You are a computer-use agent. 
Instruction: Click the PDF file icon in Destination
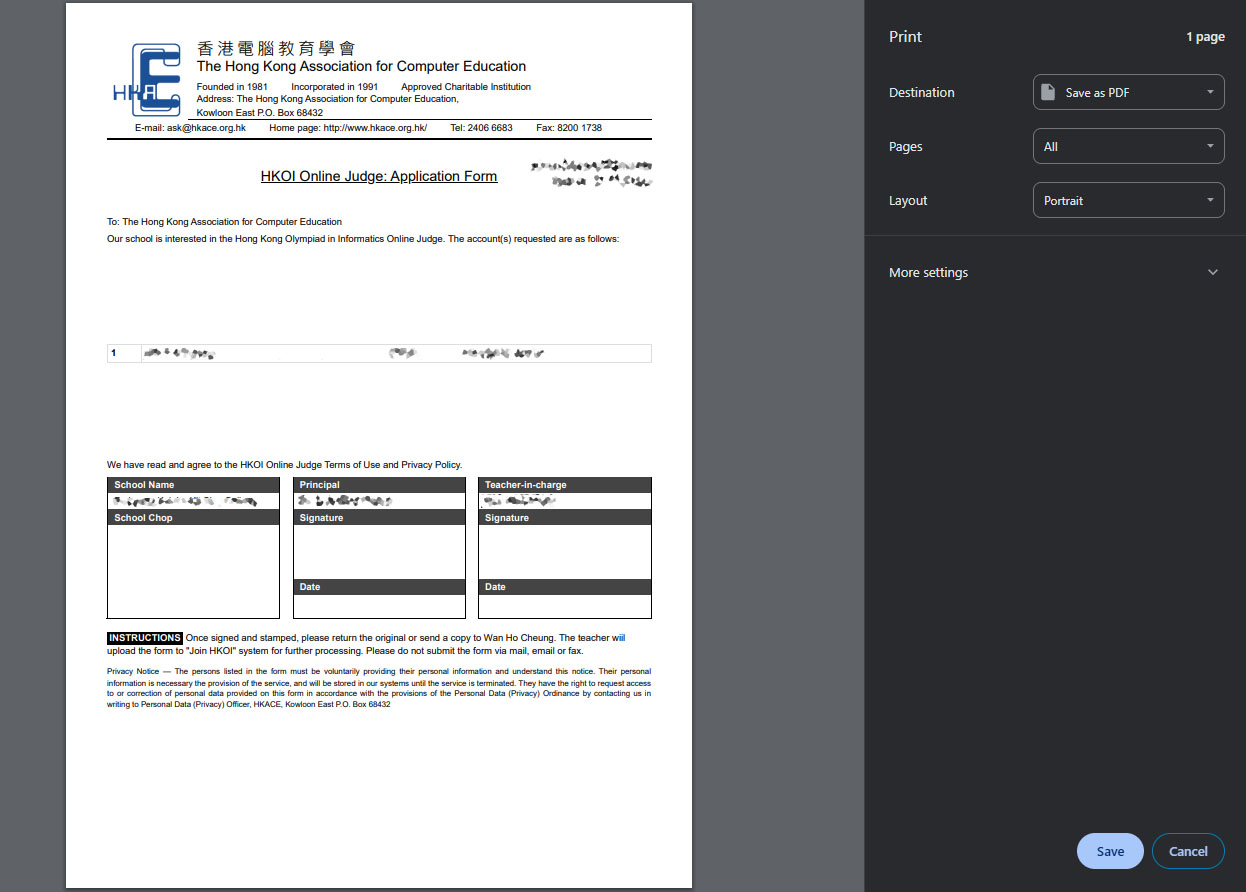tap(1048, 92)
